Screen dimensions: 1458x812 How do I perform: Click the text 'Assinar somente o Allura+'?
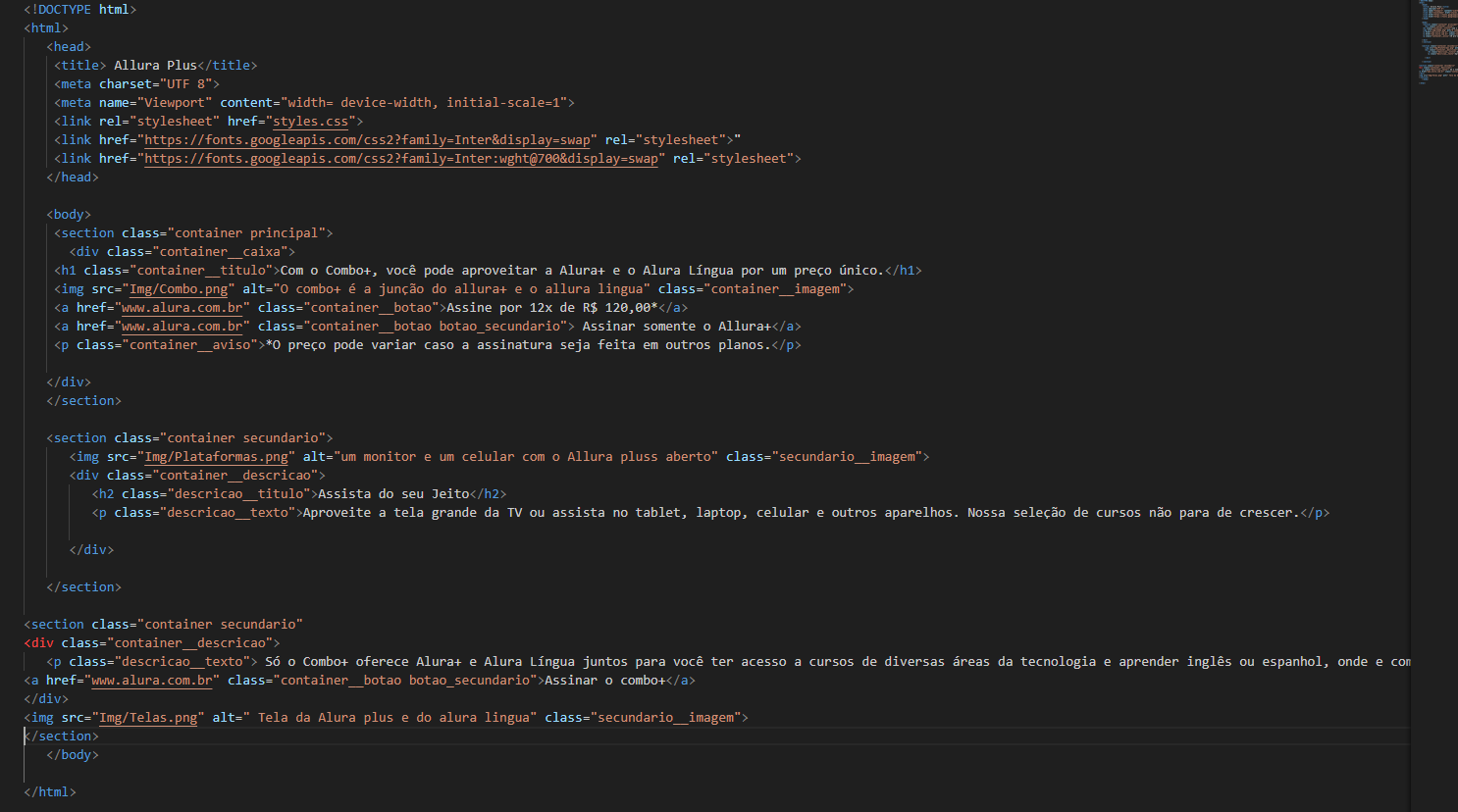tap(677, 327)
